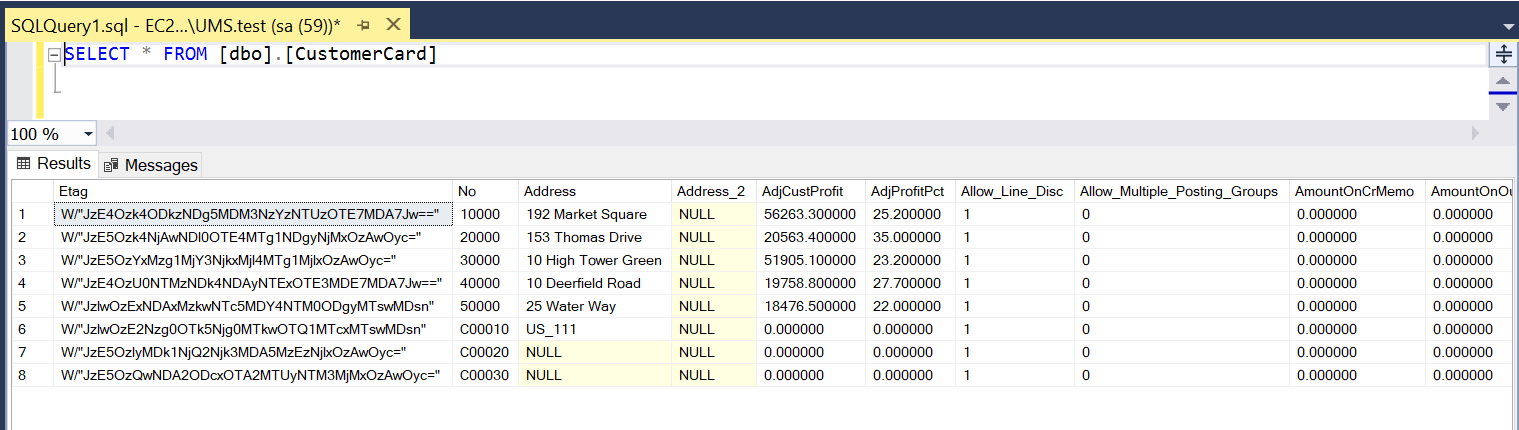Close the SQLQuery1.sql query tab
Viewport: 1519px width, 430px height.
click(393, 24)
